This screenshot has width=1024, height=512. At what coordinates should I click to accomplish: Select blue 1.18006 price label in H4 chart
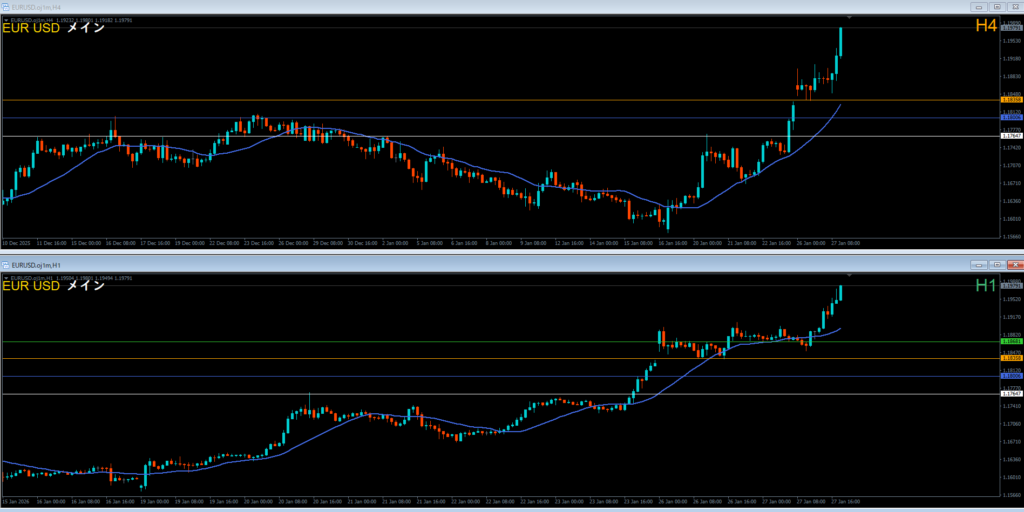tap(1010, 118)
